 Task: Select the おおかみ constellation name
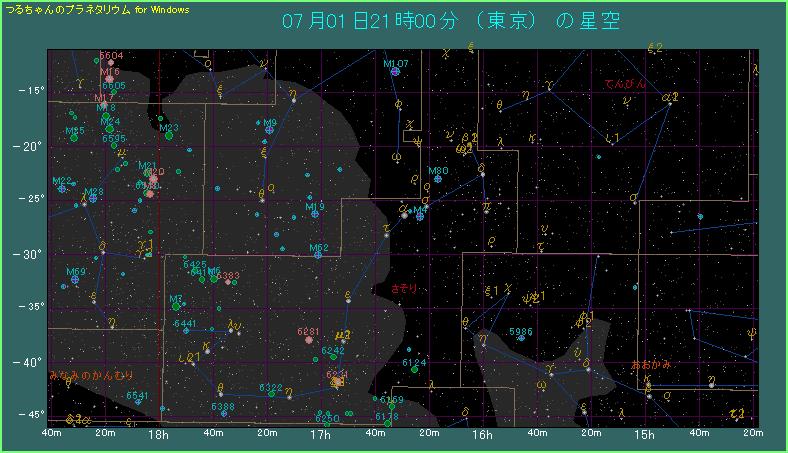(653, 365)
